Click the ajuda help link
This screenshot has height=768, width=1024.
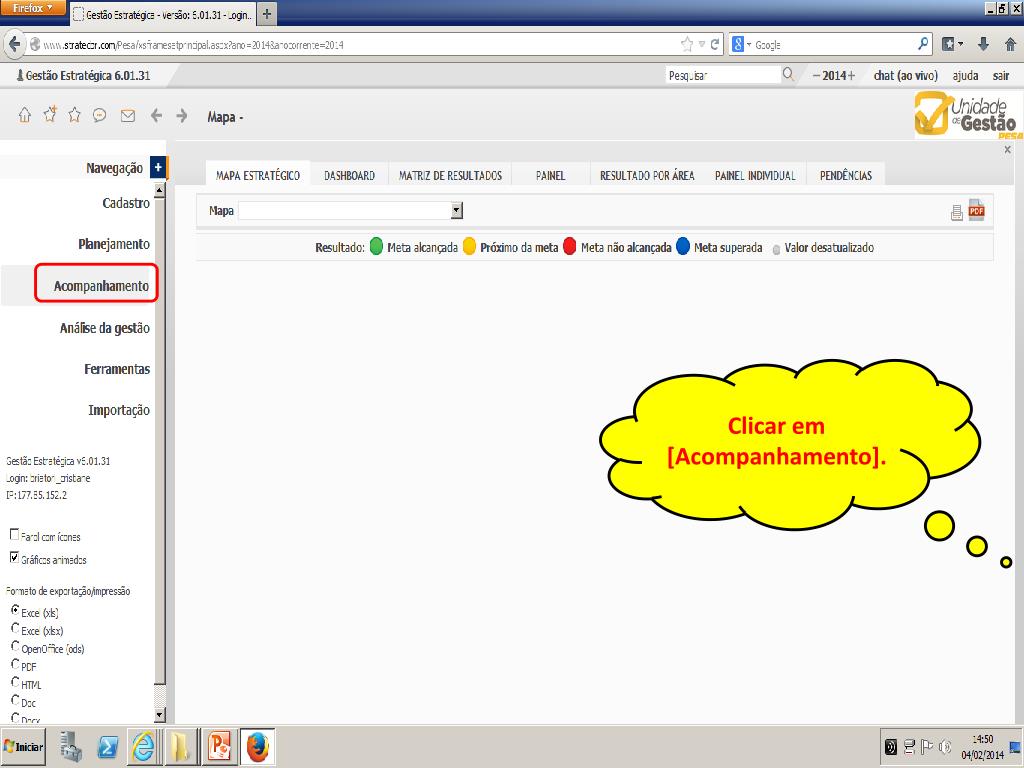tap(965, 75)
